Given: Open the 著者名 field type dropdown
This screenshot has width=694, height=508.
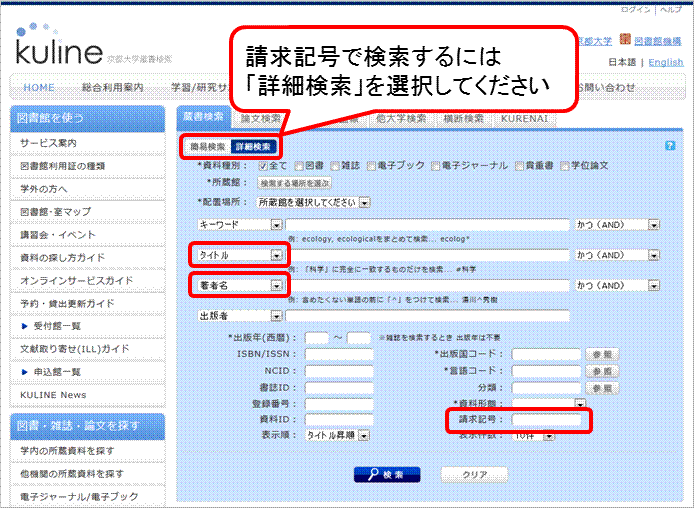Looking at the screenshot, I should click(240, 286).
